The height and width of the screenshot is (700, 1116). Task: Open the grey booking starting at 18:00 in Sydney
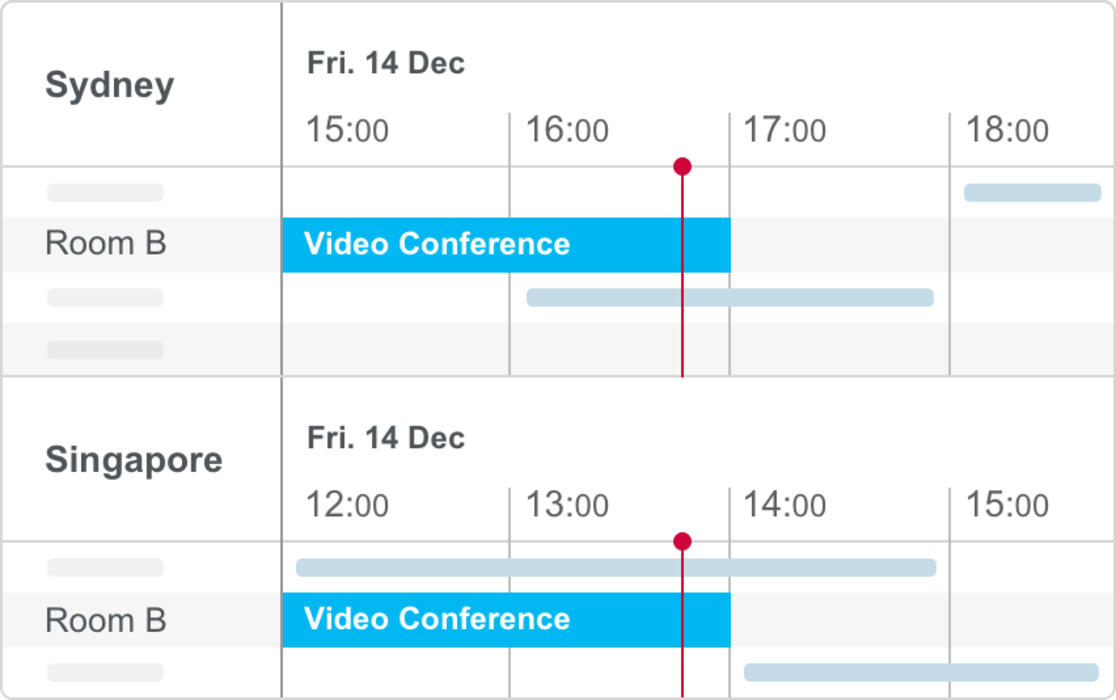(1032, 193)
